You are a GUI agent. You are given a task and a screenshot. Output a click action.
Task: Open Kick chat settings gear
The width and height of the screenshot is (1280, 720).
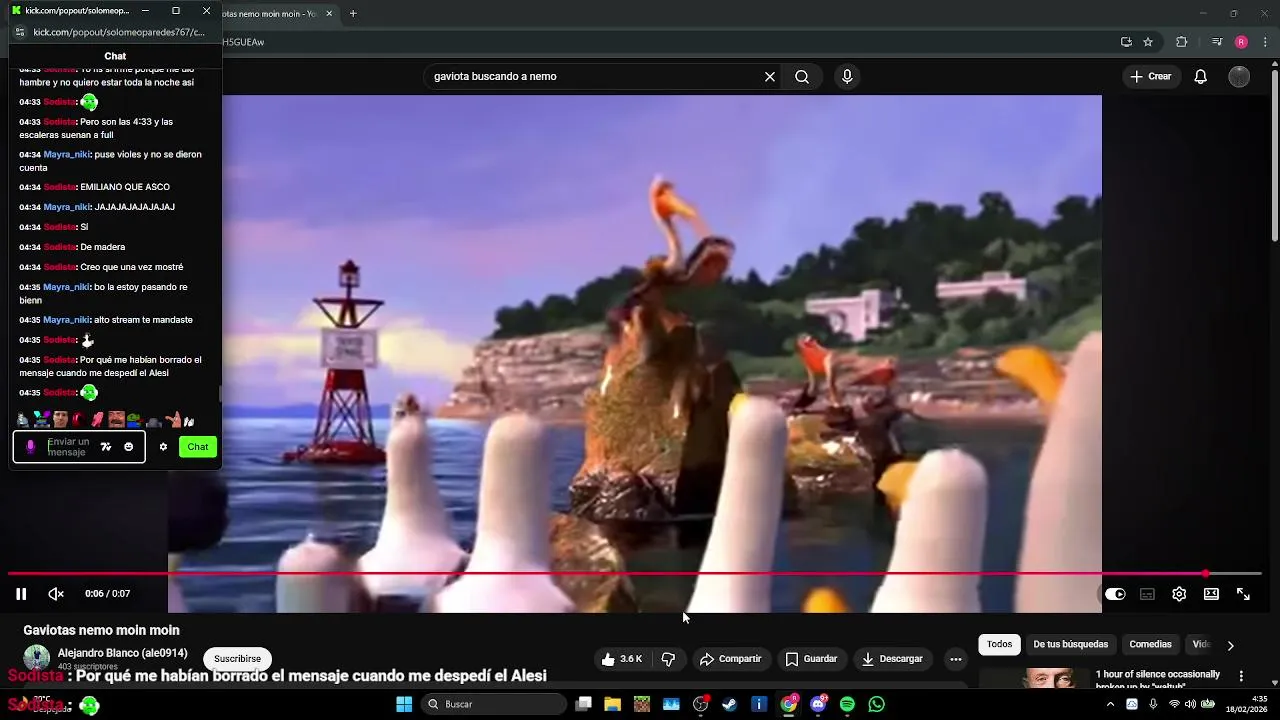pyautogui.click(x=163, y=447)
